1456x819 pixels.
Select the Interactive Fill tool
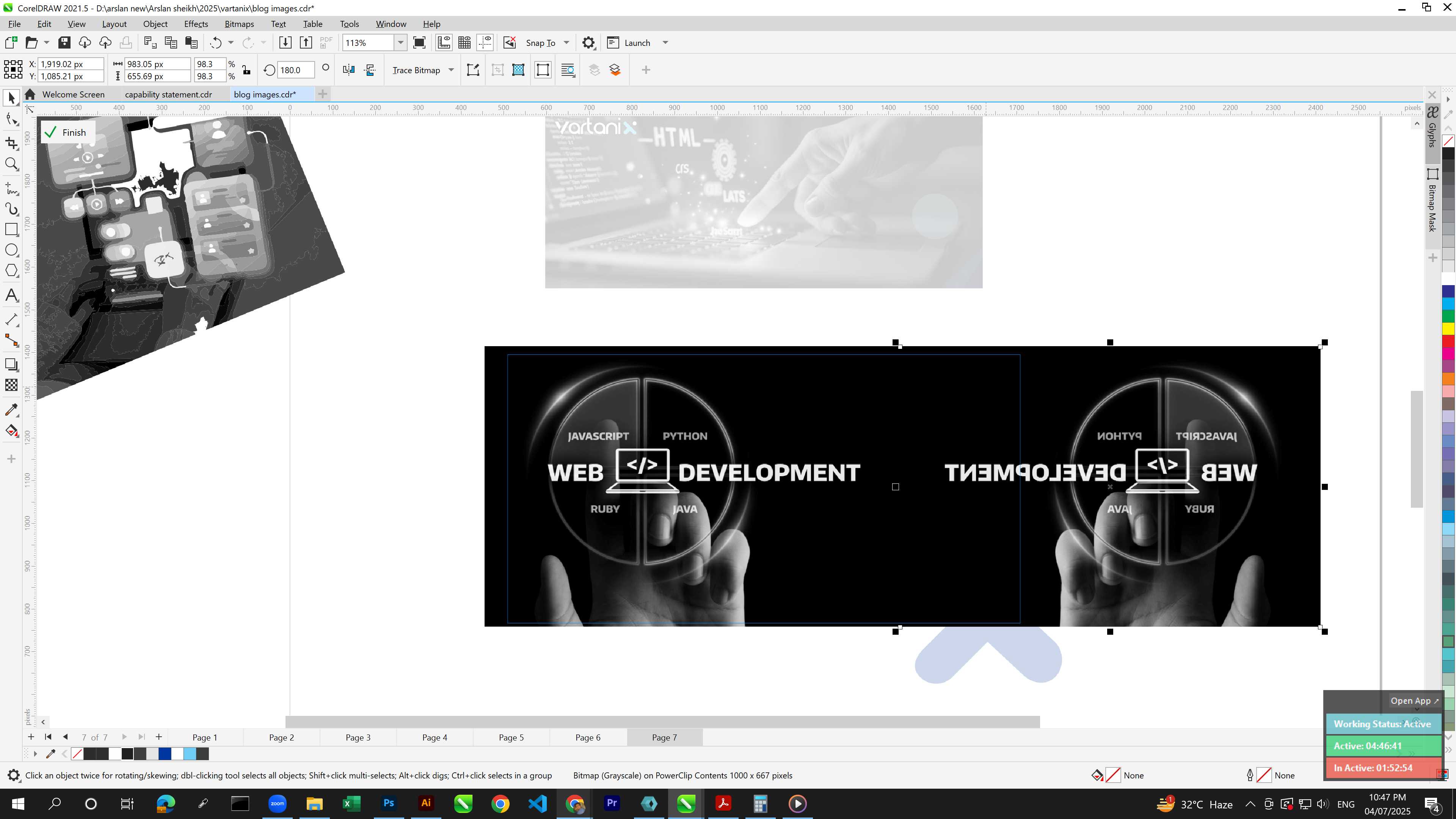(x=11, y=431)
